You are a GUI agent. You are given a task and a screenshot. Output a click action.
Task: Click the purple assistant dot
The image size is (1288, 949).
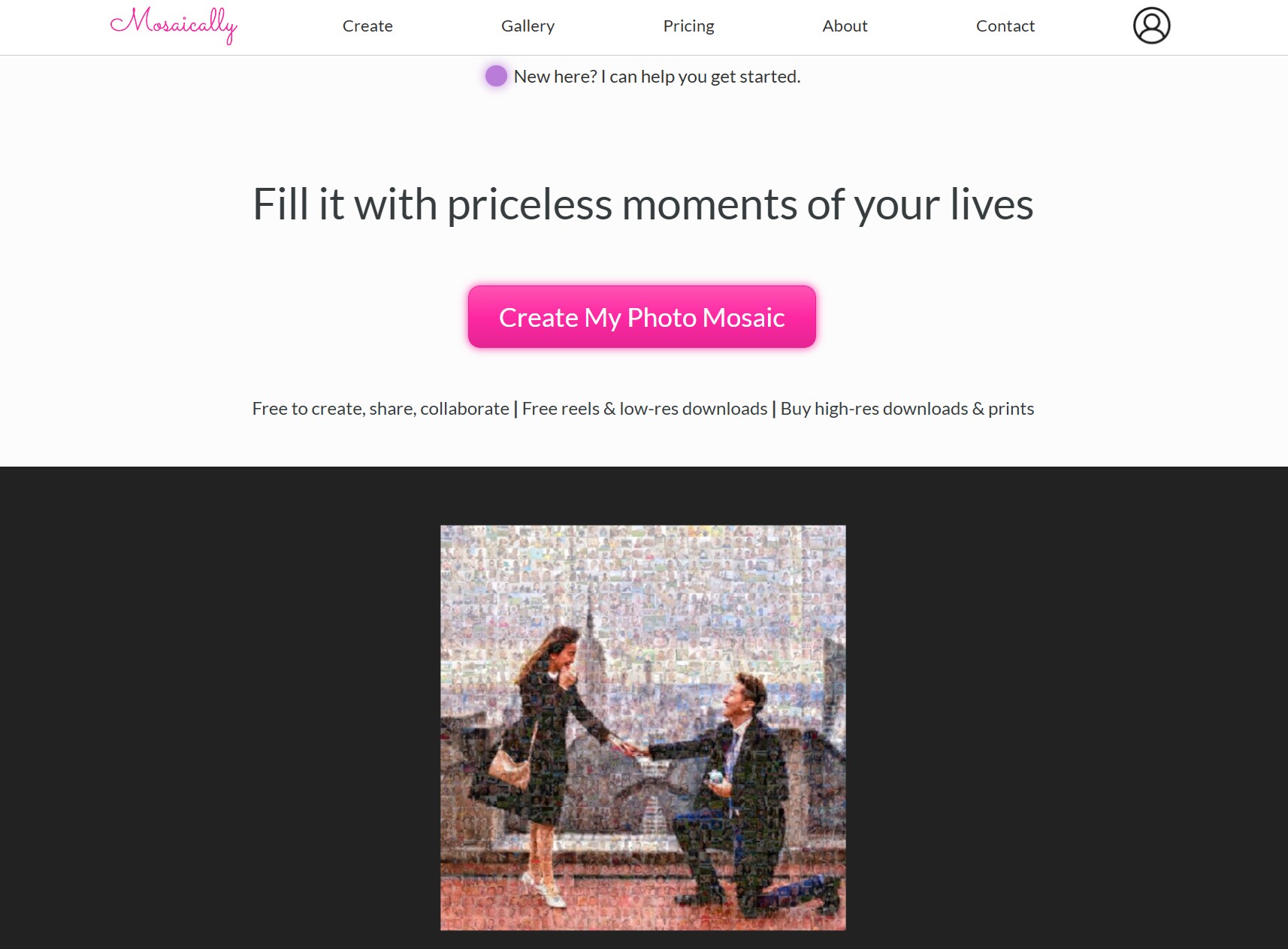coord(496,76)
